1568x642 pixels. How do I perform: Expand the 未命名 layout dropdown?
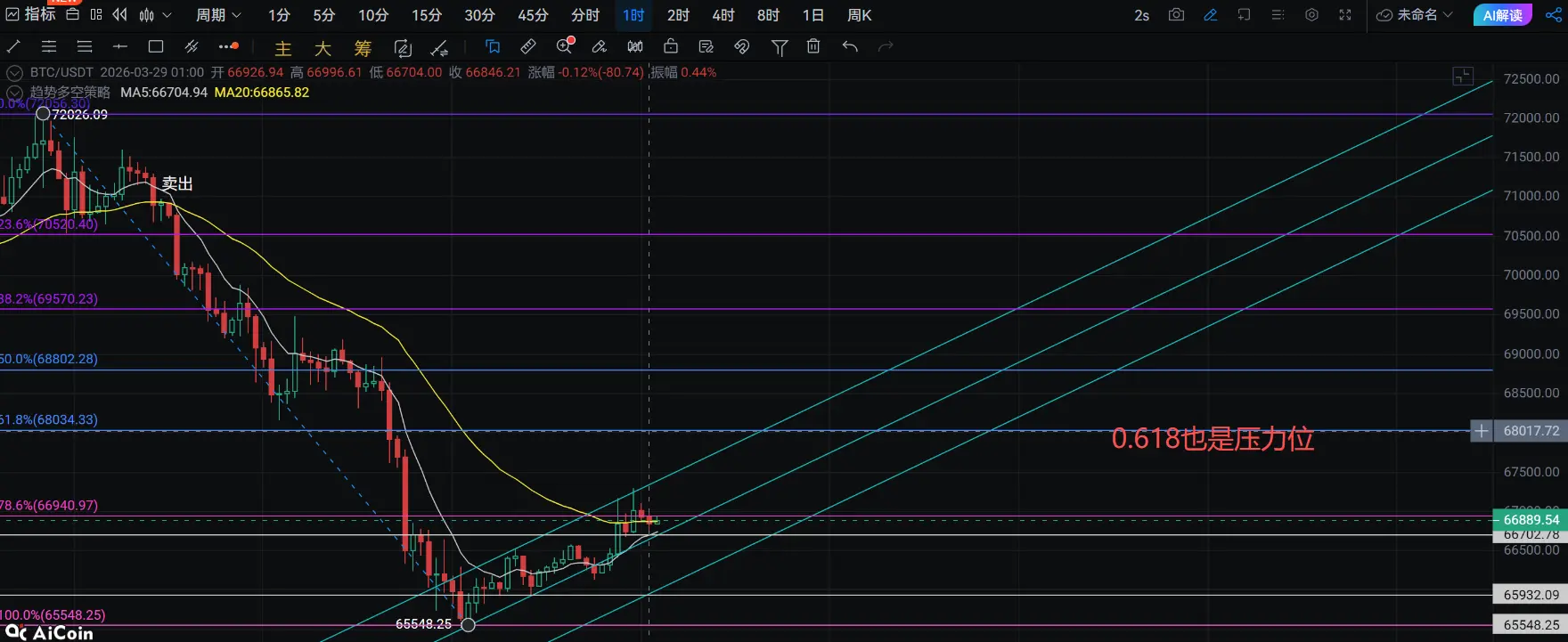[x=1415, y=15]
